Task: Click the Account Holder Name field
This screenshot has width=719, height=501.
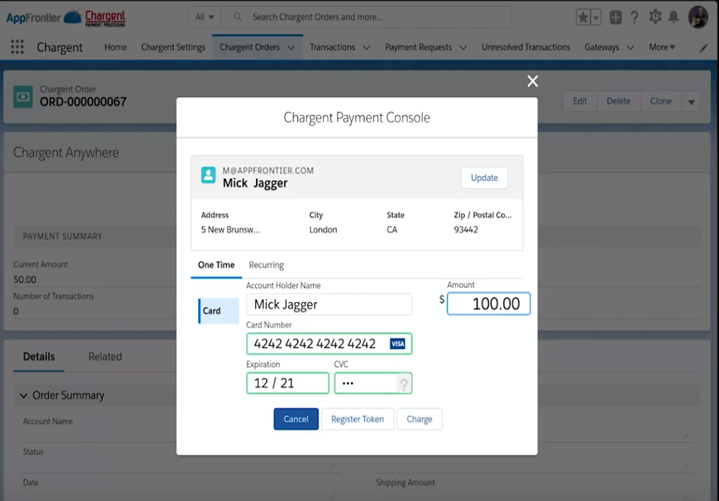Action: point(329,304)
